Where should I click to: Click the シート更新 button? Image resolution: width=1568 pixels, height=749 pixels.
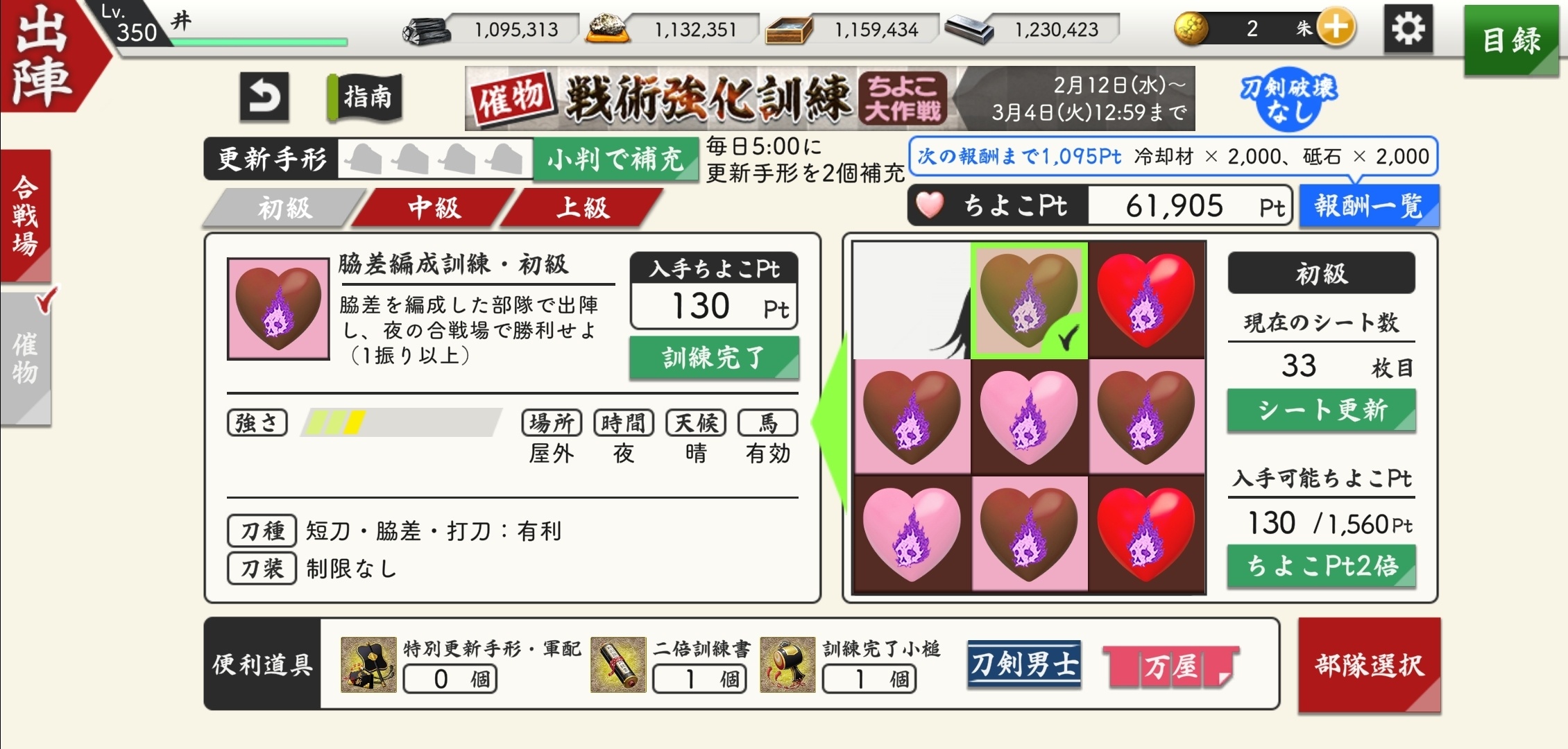[1322, 411]
